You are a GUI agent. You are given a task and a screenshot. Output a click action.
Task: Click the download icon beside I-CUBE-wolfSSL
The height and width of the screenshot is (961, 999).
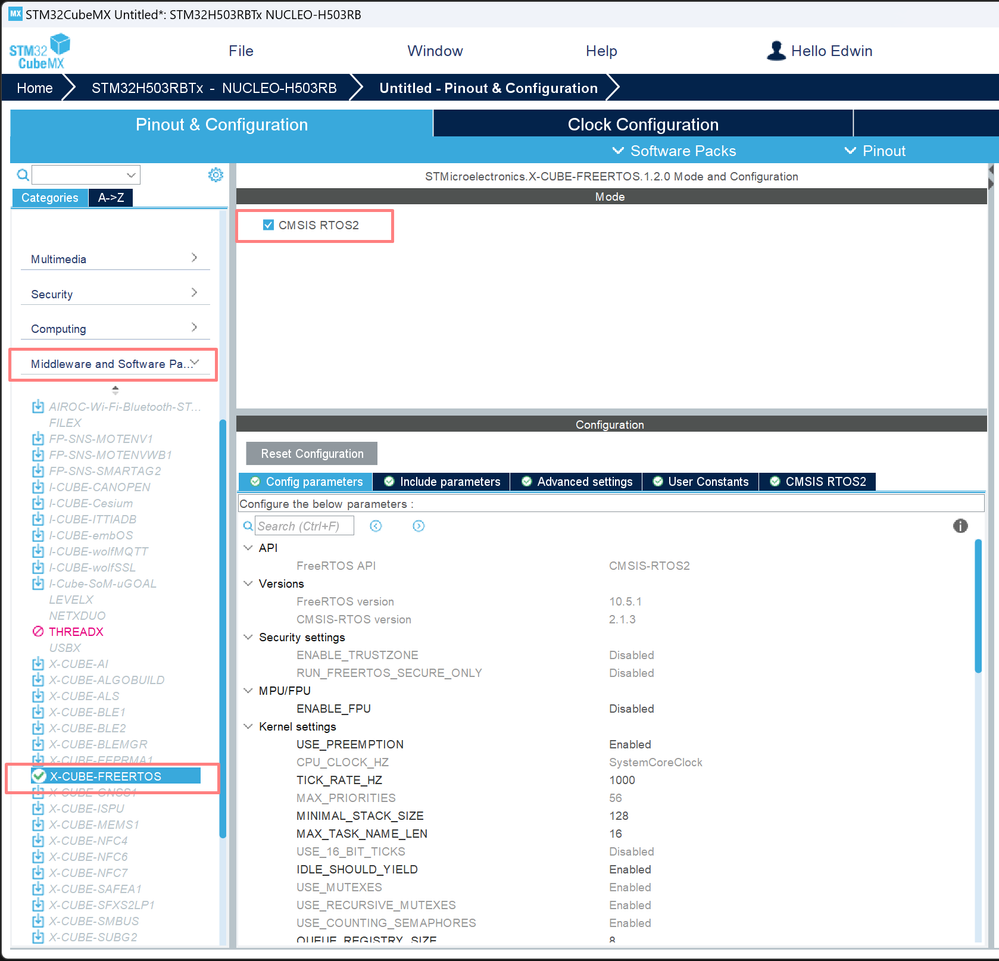coord(38,567)
